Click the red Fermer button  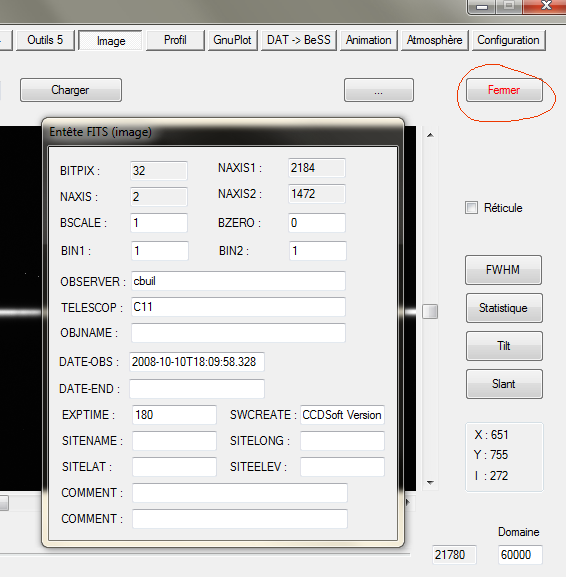[x=504, y=90]
